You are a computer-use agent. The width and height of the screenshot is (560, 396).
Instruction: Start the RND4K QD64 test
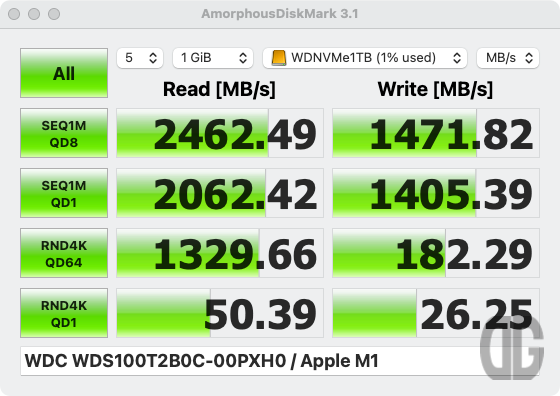64,253
